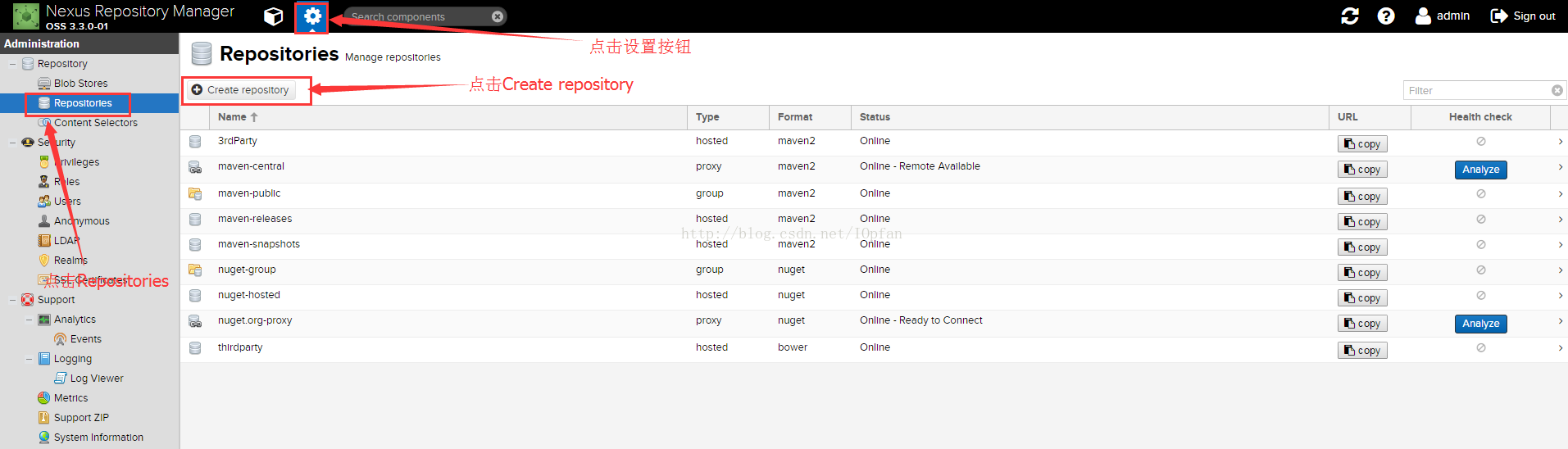This screenshot has height=449, width=1568.
Task: Collapse the Support tree node
Action: [x=12, y=300]
